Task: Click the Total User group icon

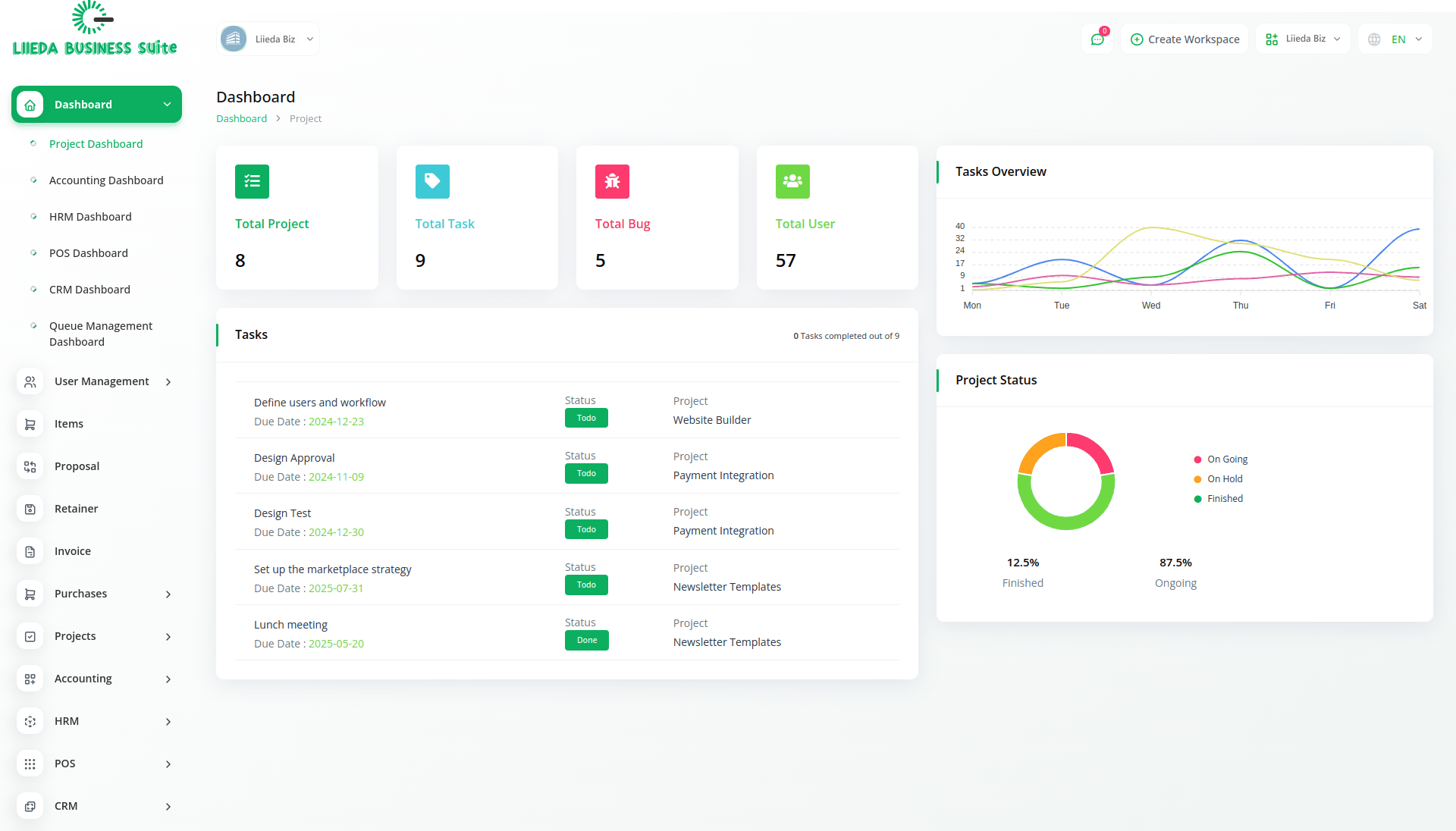Action: [x=792, y=181]
